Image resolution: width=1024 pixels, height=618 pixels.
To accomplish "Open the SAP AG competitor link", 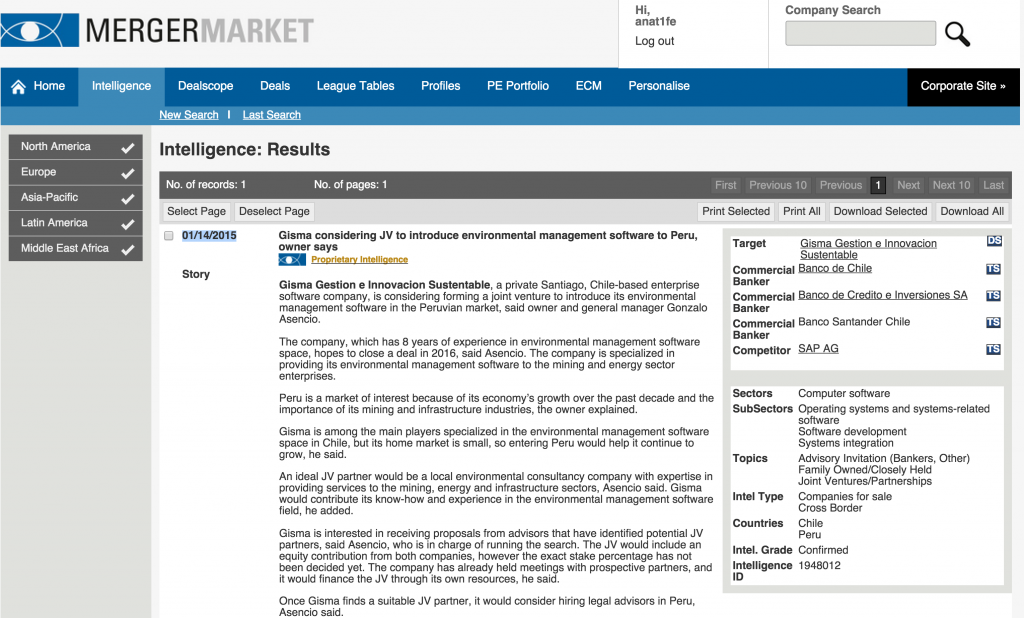I will point(818,349).
